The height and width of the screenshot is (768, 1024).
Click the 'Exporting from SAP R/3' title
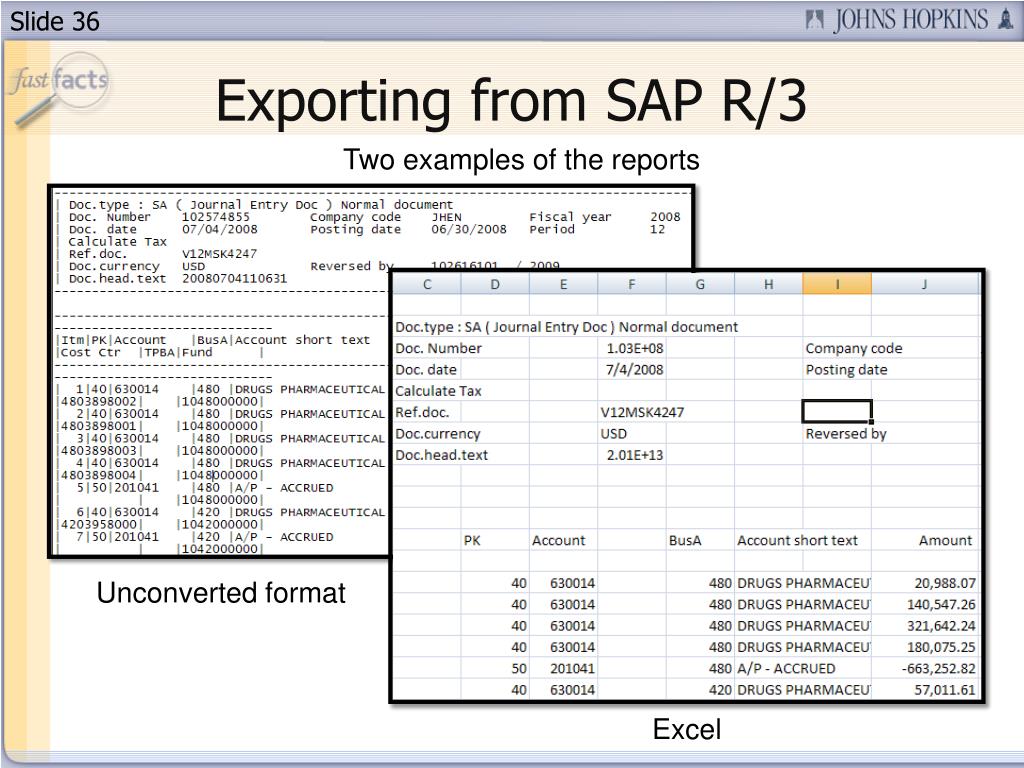[x=511, y=100]
